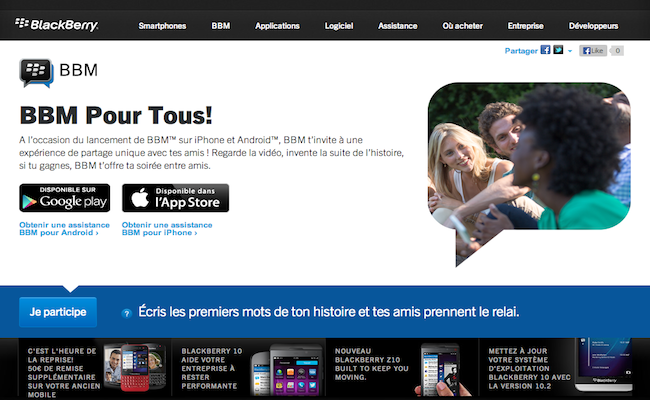The height and width of the screenshot is (400, 650).
Task: Click the BBM chat bubble logo icon
Action: (36, 73)
